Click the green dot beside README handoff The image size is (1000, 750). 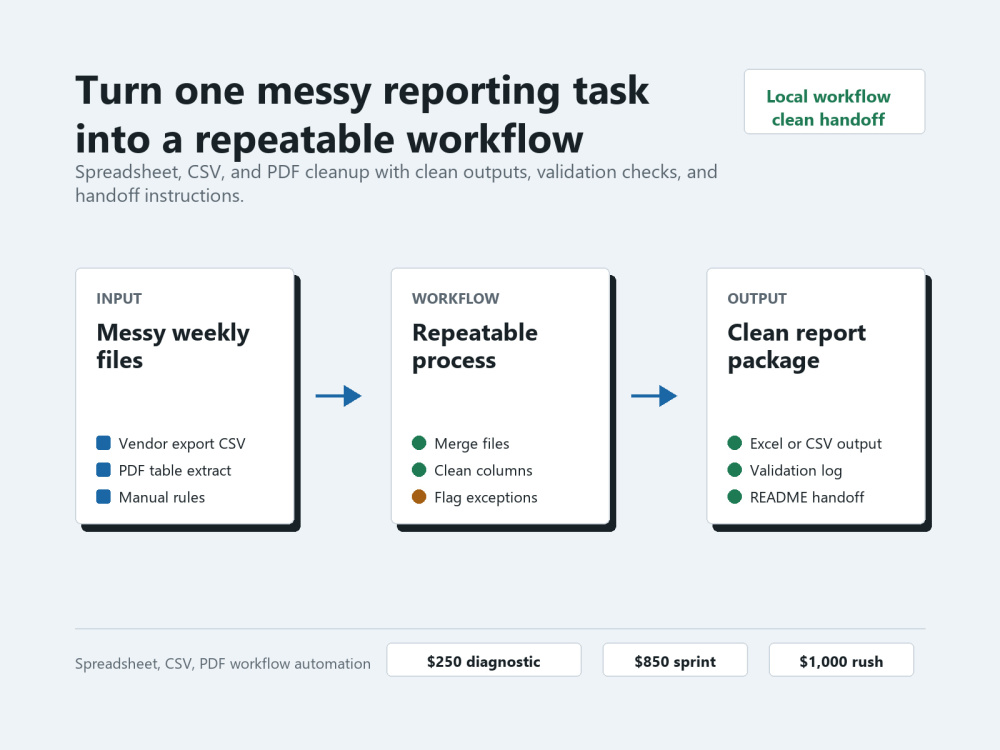(x=735, y=497)
